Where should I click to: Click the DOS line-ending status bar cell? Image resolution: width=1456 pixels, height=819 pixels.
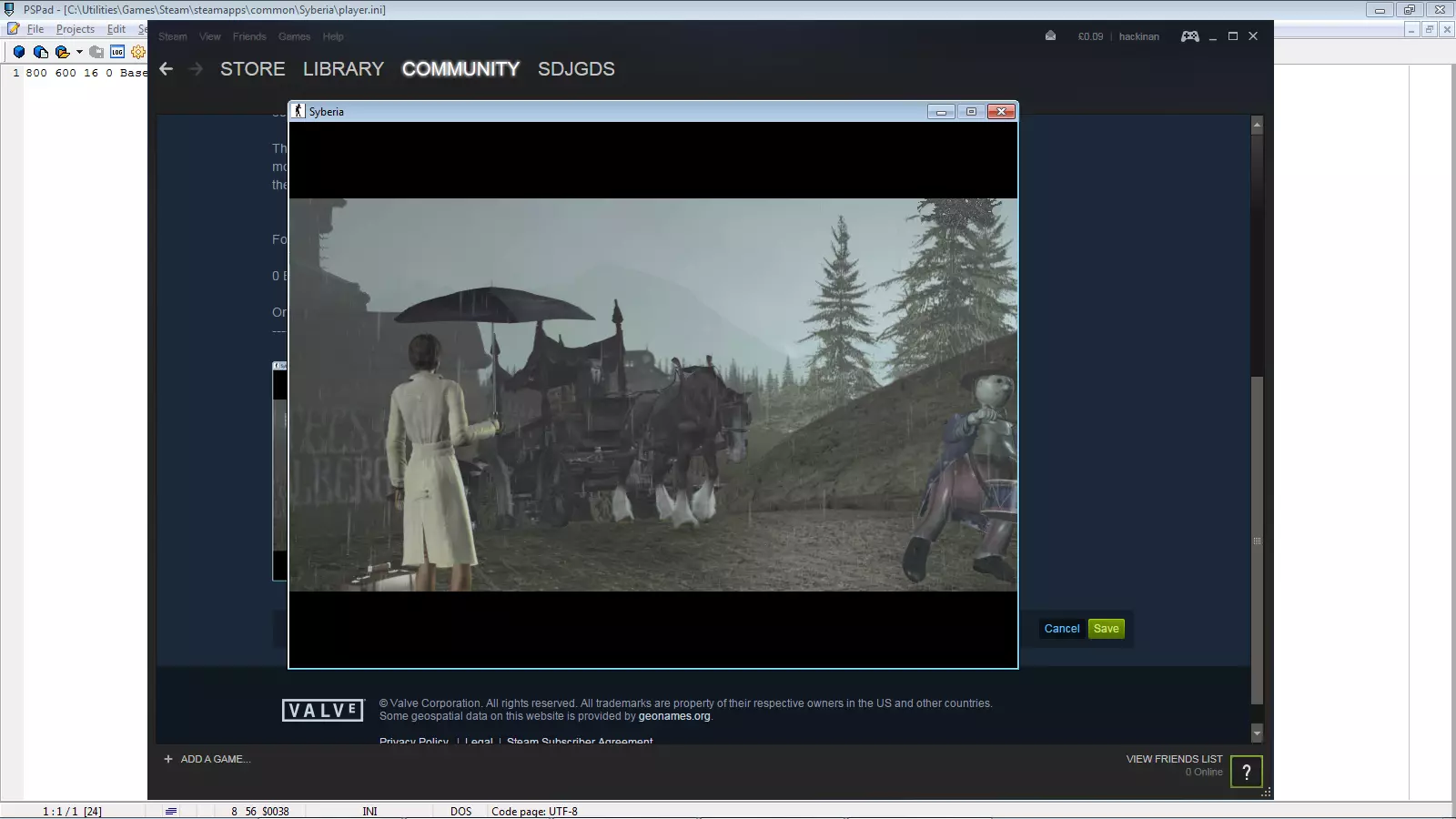coord(460,811)
